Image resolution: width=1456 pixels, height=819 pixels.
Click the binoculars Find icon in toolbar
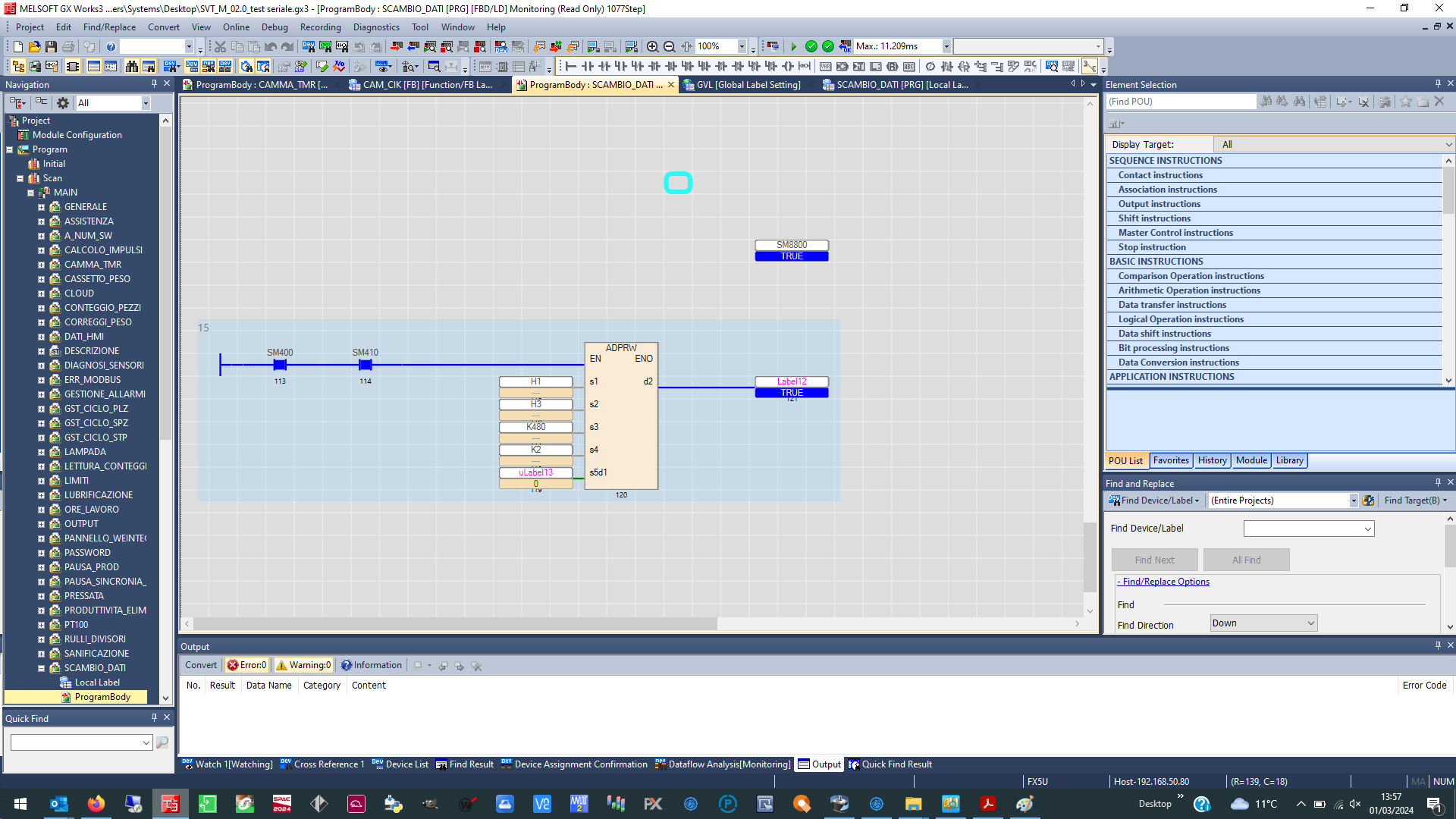point(132,67)
